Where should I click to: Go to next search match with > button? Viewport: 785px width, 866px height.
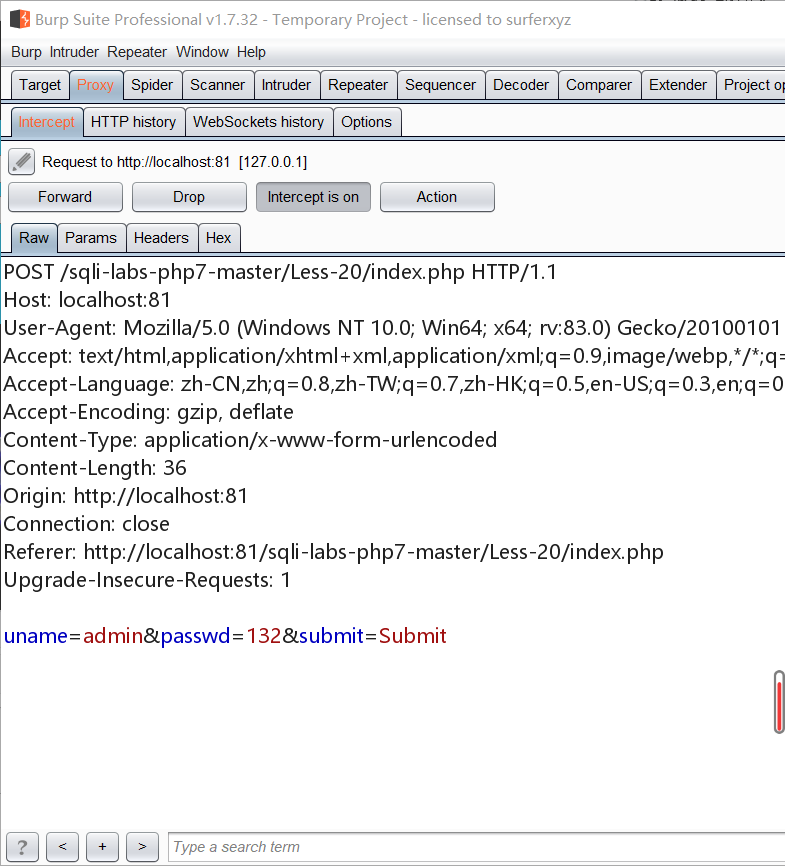[x=143, y=847]
